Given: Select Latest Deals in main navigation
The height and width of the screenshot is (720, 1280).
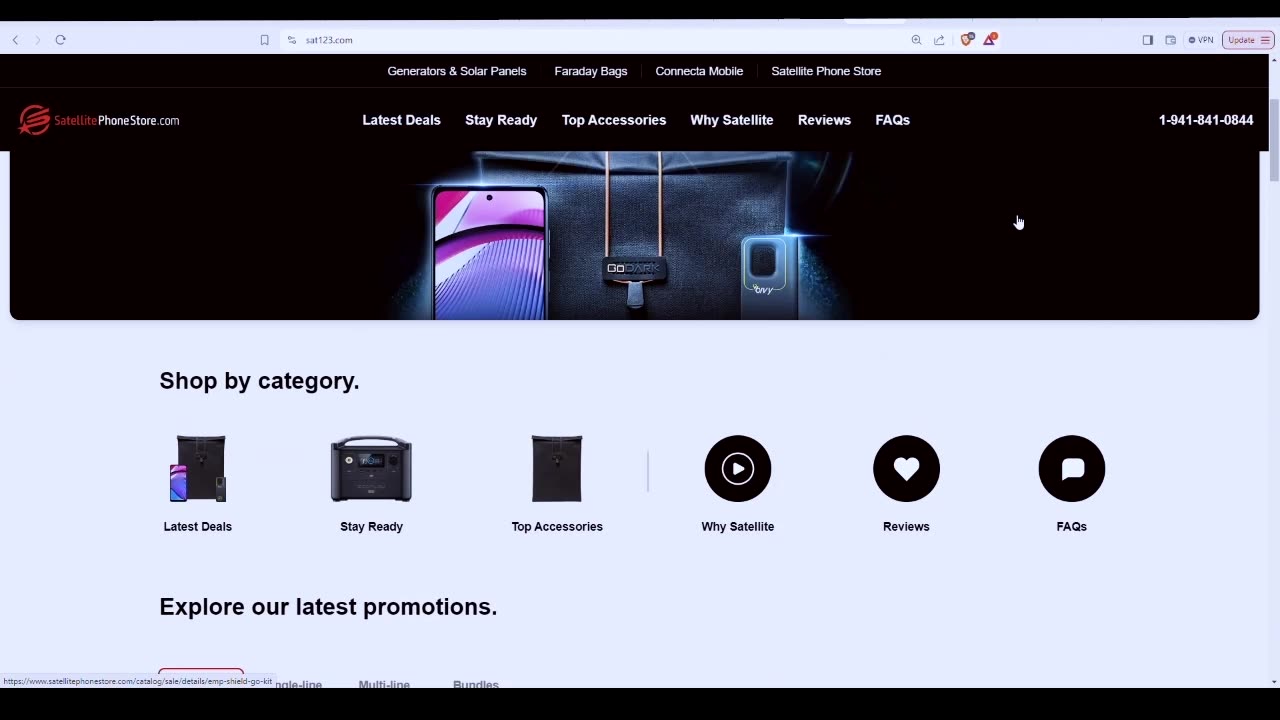Looking at the screenshot, I should pyautogui.click(x=401, y=120).
